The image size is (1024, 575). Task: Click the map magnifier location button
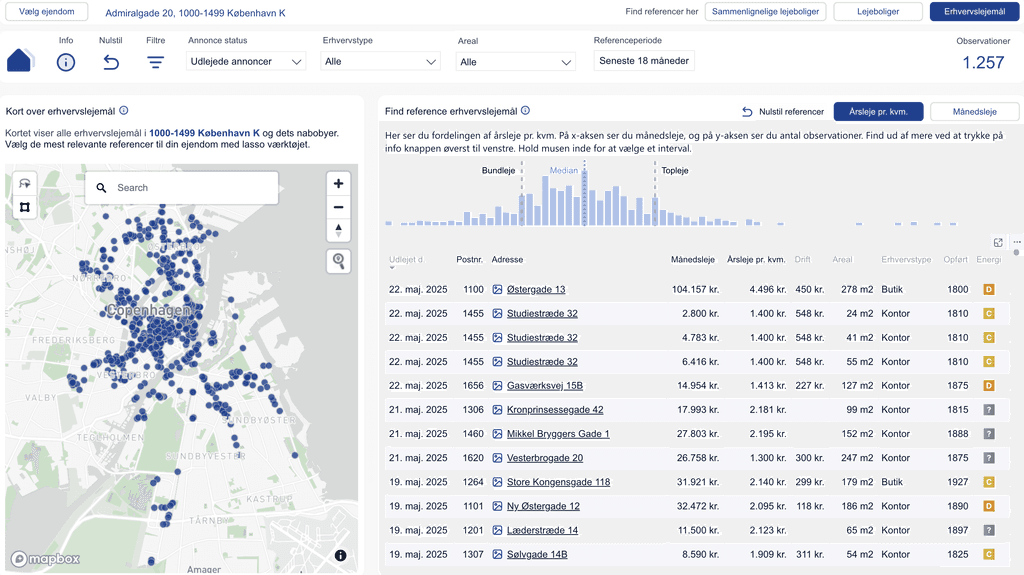[338, 261]
